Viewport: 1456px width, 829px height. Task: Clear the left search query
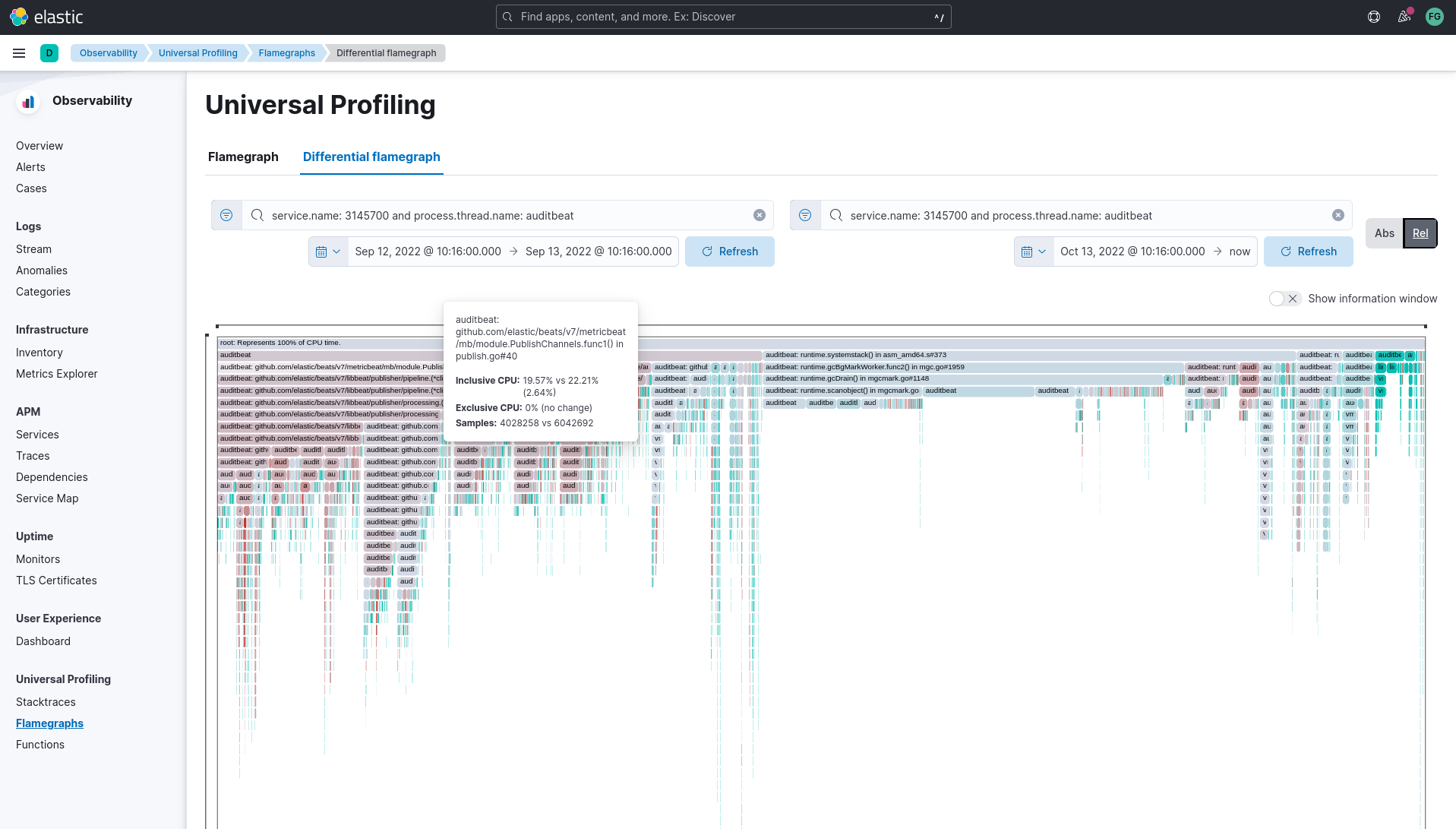coord(759,216)
